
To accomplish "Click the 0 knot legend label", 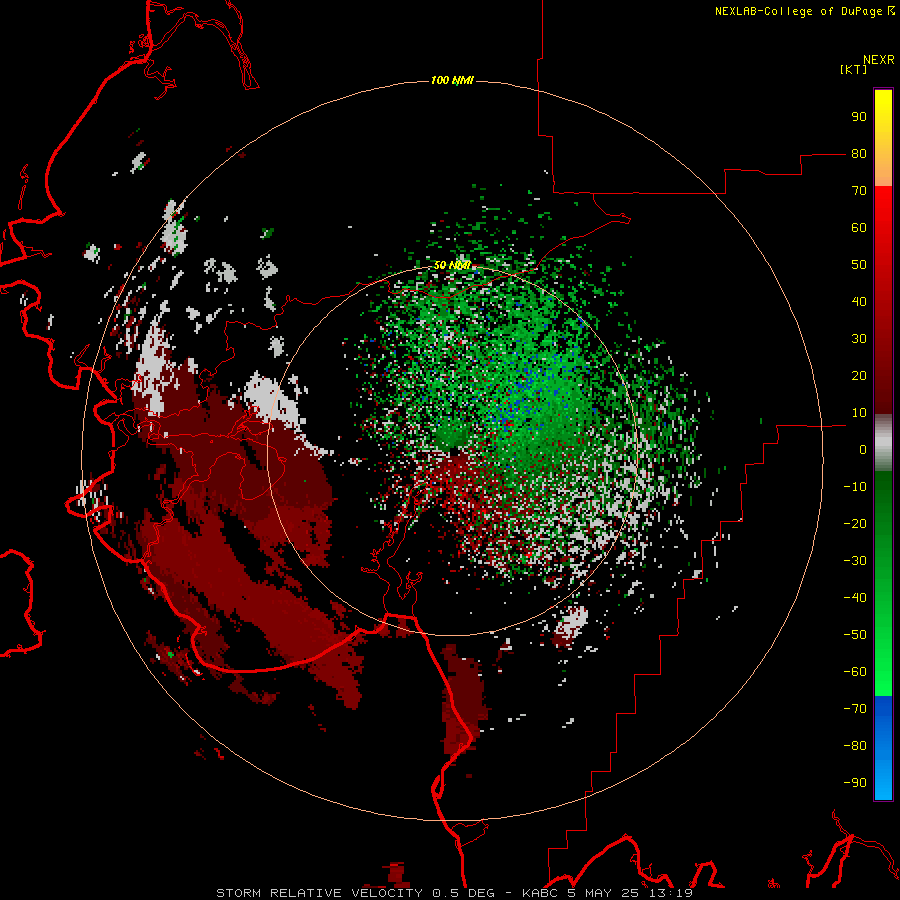I will point(863,450).
